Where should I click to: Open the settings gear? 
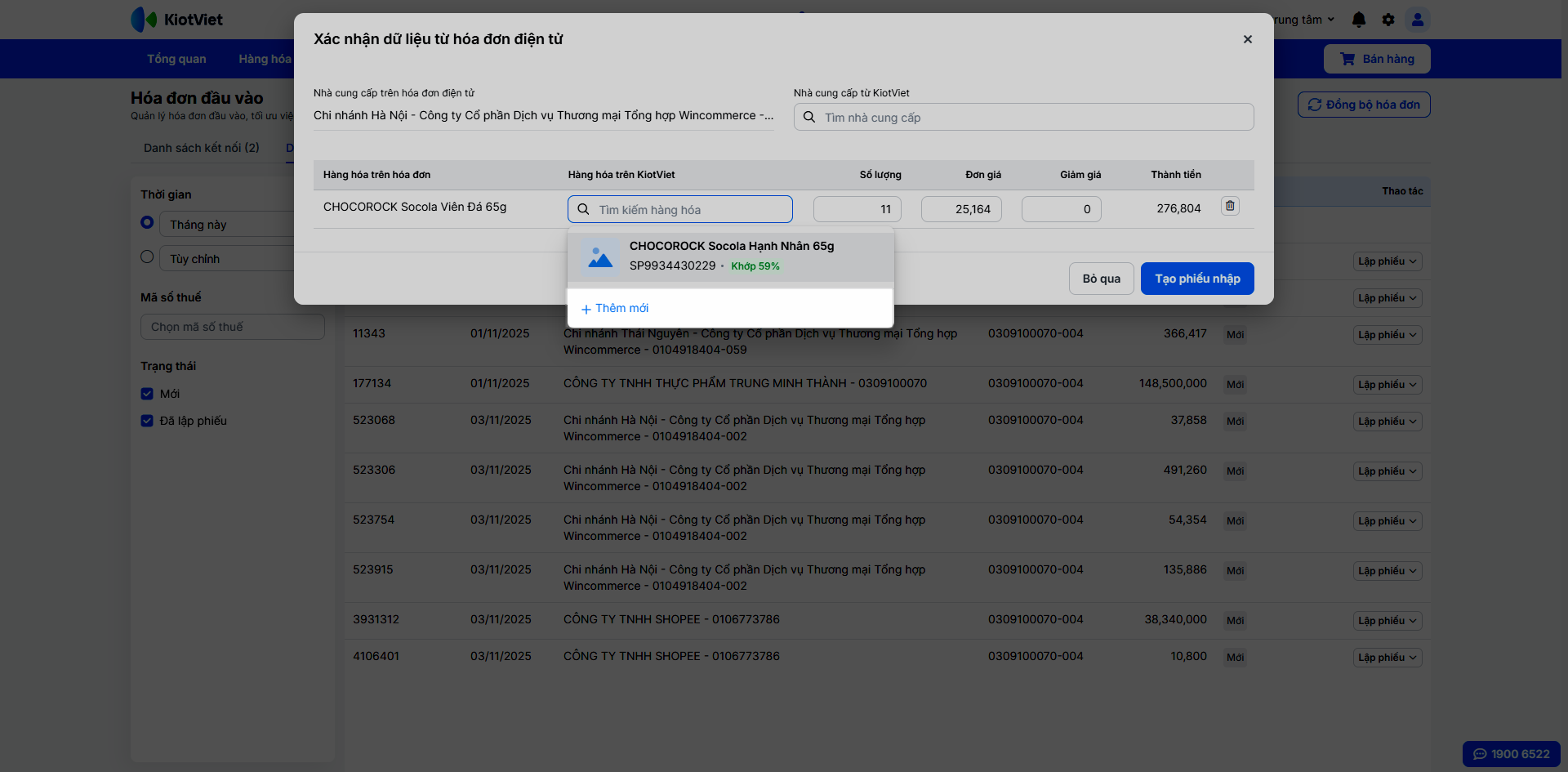1388,20
